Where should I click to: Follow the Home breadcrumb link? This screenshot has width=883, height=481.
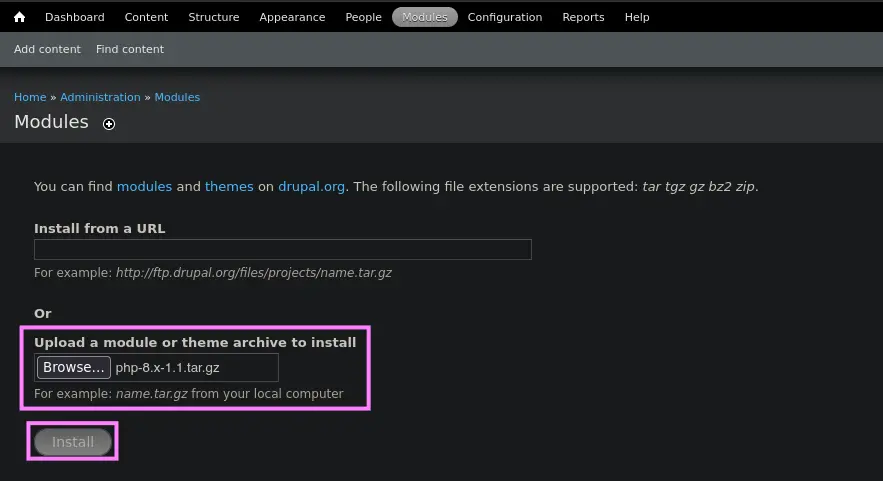pos(30,97)
